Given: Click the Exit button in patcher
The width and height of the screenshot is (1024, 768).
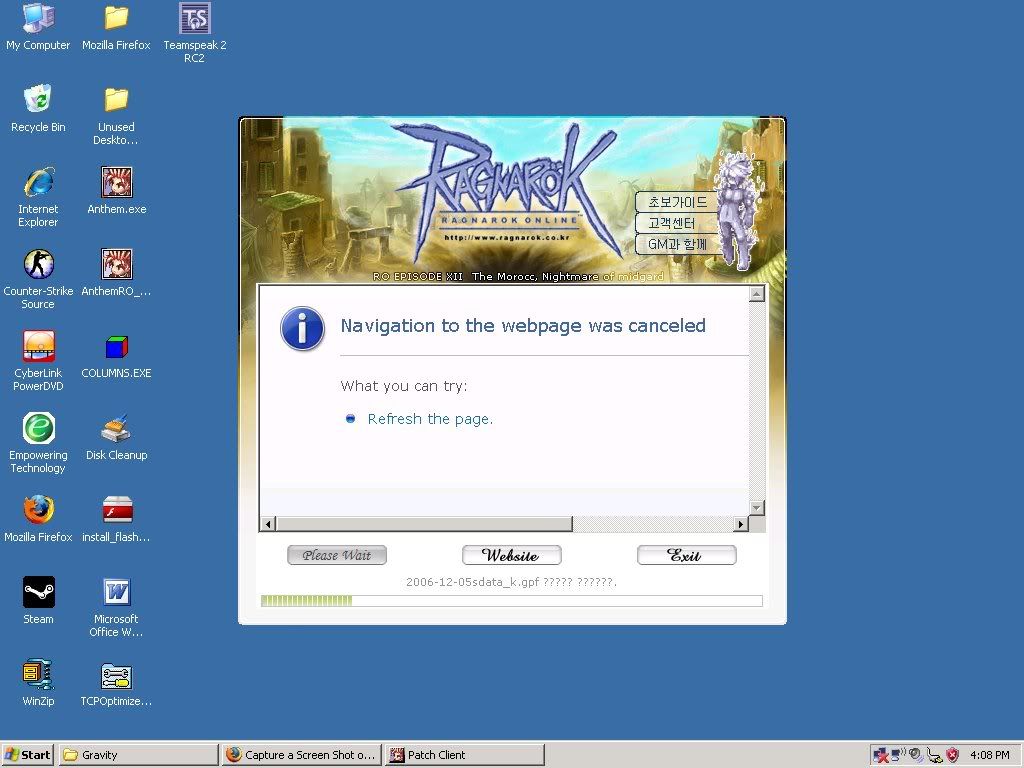Looking at the screenshot, I should 686,555.
